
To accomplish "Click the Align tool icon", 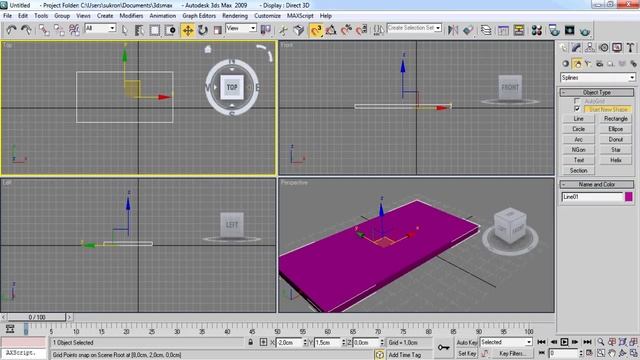I will pos(468,30).
